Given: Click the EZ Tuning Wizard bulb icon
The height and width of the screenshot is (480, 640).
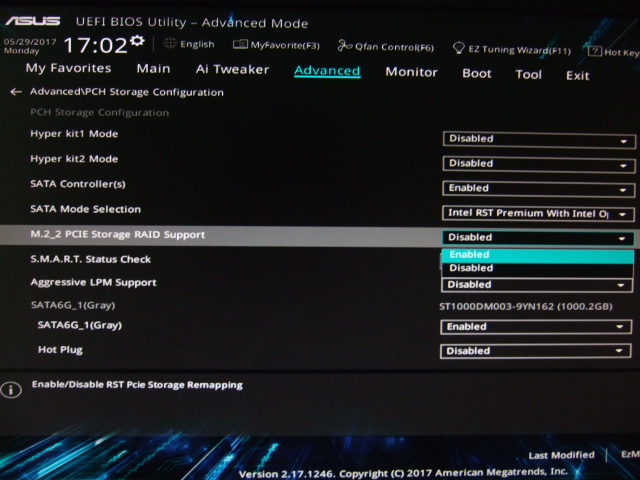Looking at the screenshot, I should pos(459,48).
